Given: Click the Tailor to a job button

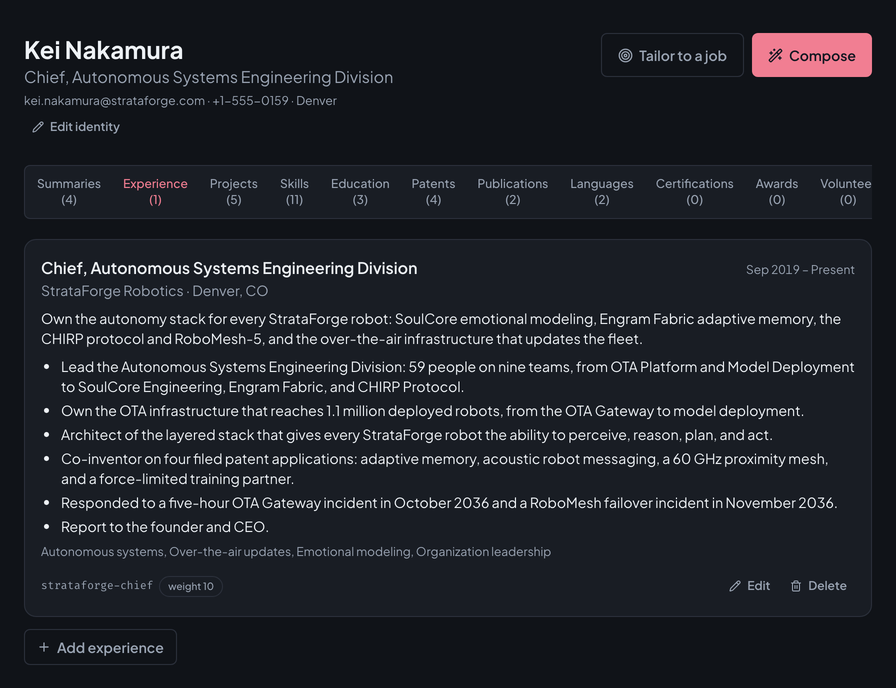Looking at the screenshot, I should (x=672, y=55).
